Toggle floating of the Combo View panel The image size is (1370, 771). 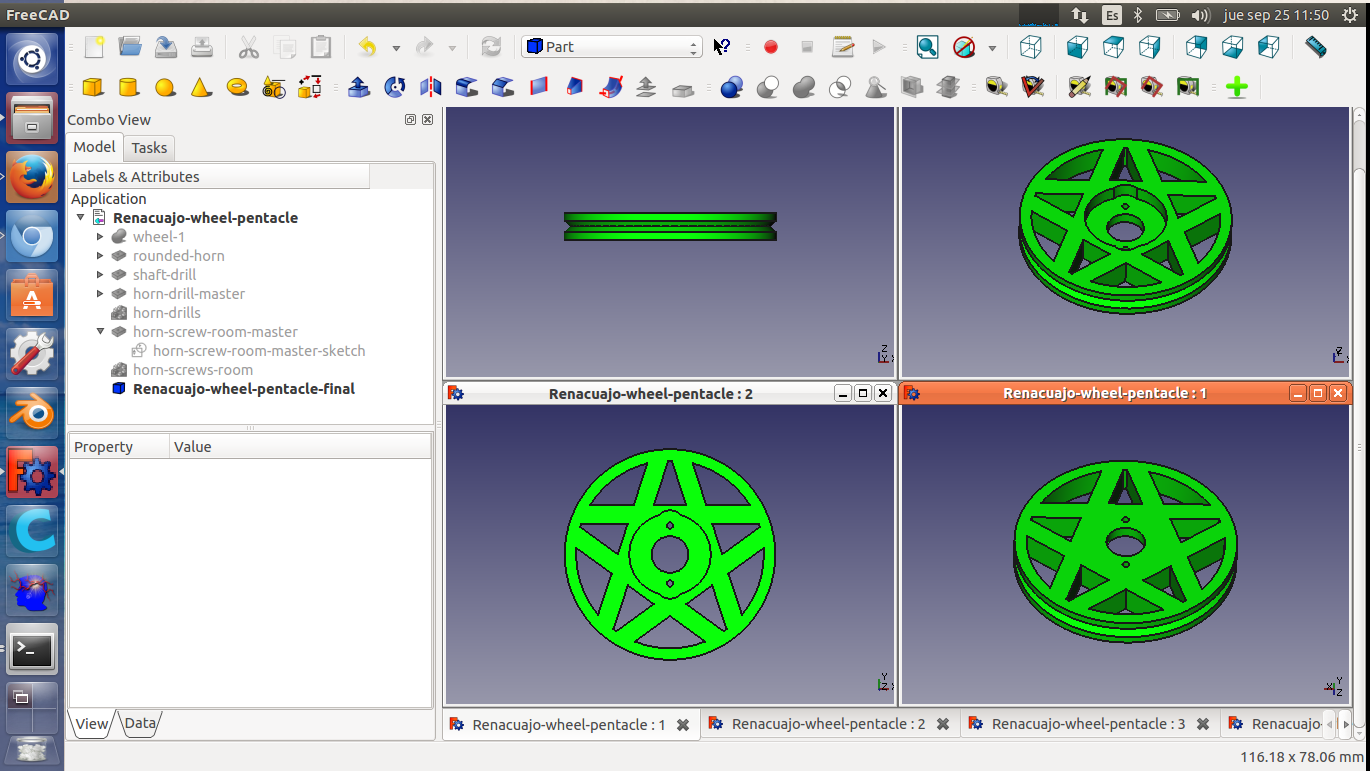click(x=410, y=120)
